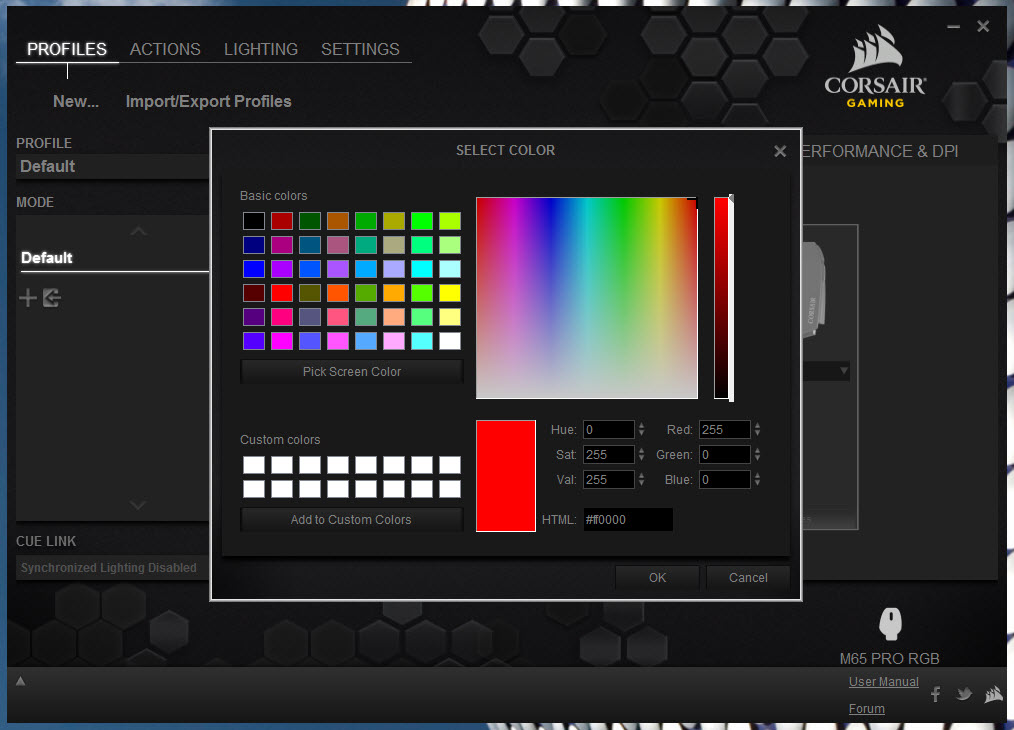Image resolution: width=1014 pixels, height=730 pixels.
Task: Open dropdown arrow behind dialog right side
Action: pyautogui.click(x=844, y=371)
